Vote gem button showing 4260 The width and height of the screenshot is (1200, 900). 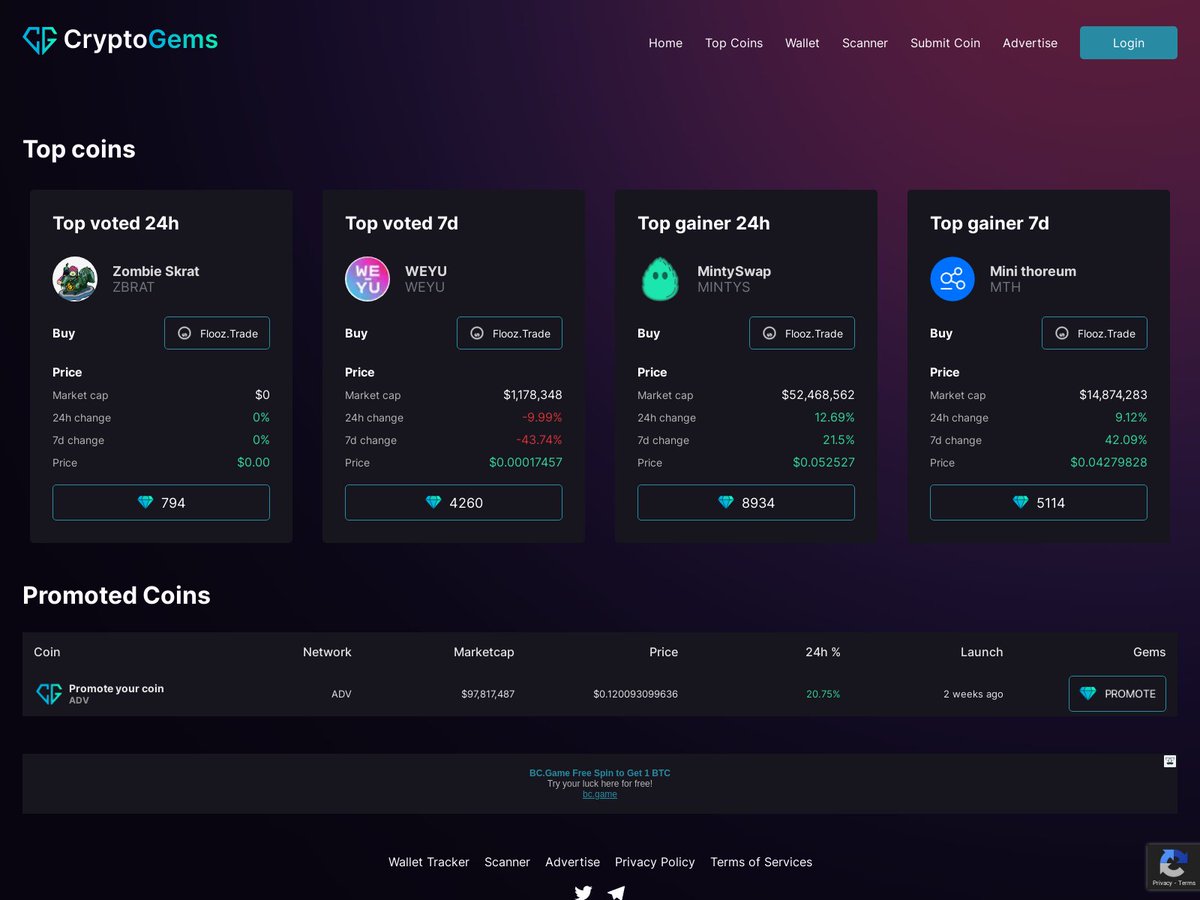pyautogui.click(x=454, y=503)
